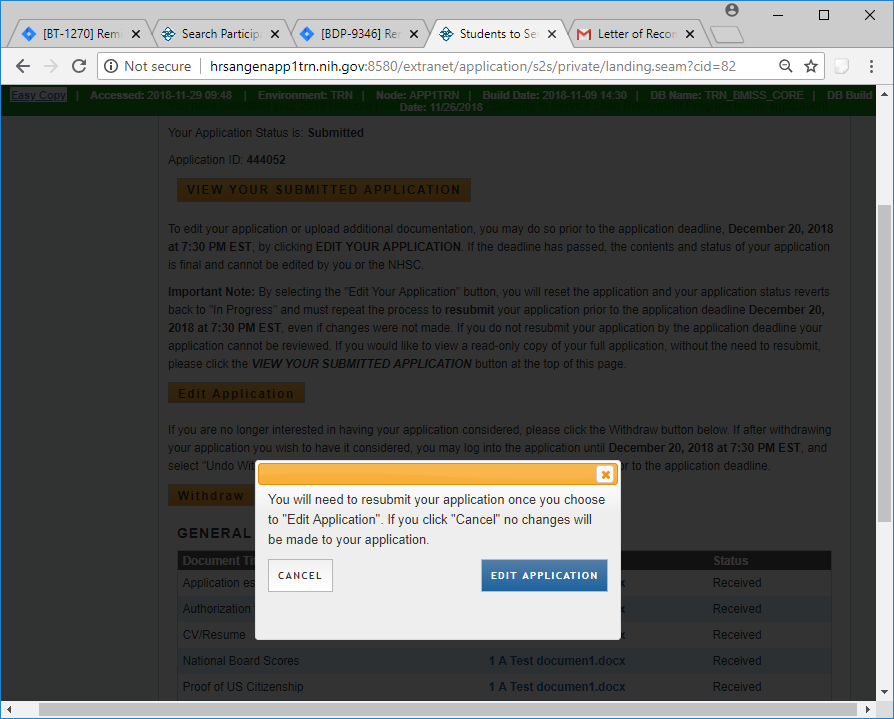
Task: Click the extension icon beside the bookmark star
Action: click(x=841, y=66)
